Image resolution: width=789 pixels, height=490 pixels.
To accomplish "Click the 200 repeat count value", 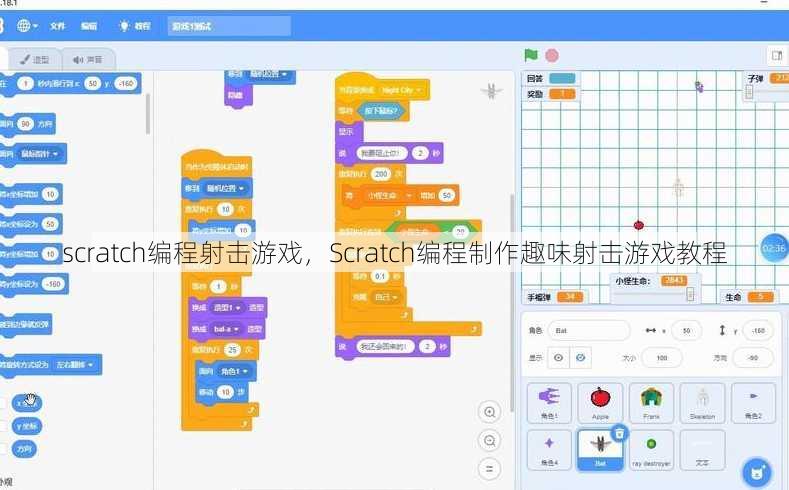I will [x=381, y=174].
